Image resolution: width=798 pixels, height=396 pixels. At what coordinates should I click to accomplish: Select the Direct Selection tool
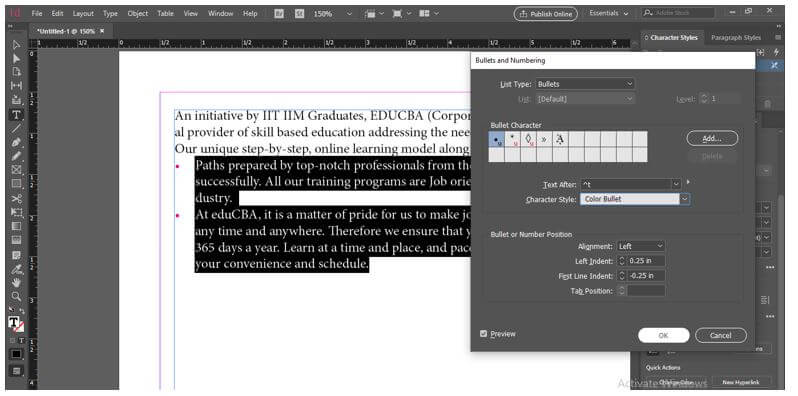pos(16,58)
